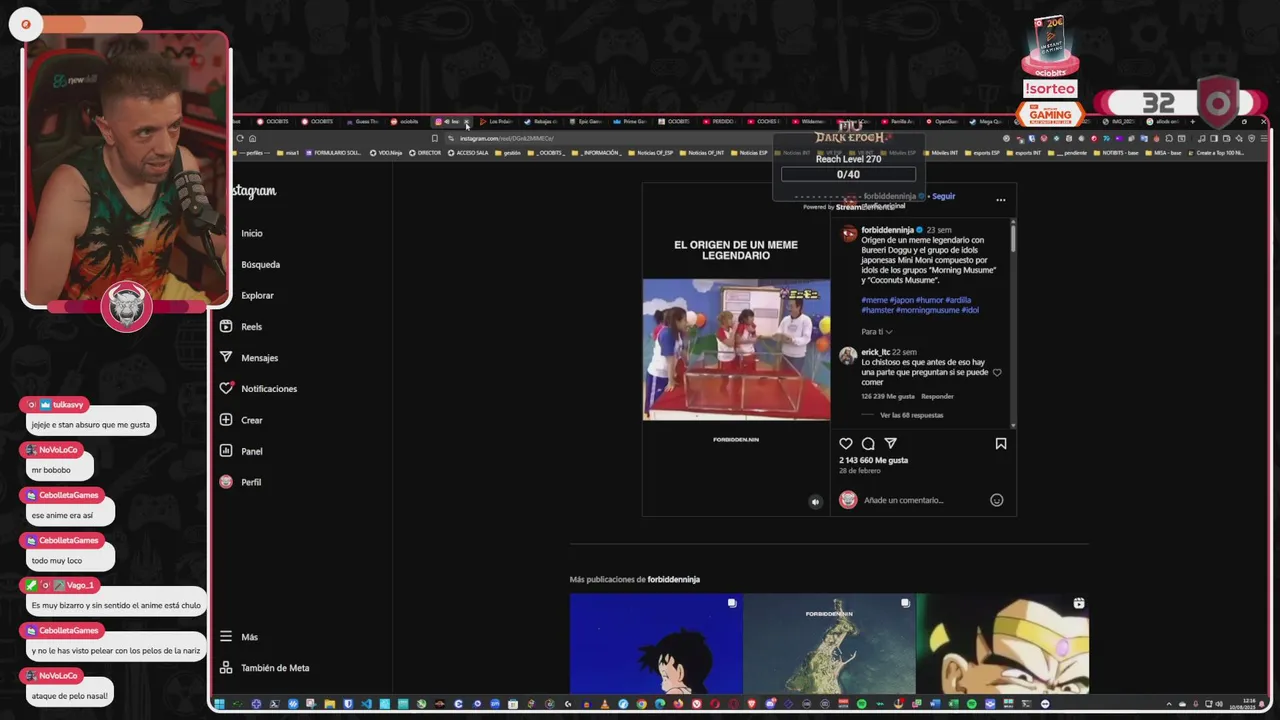The height and width of the screenshot is (720, 1280).
Task: Open the NOTIBITS - base bookmarks folder
Action: coord(1116,153)
